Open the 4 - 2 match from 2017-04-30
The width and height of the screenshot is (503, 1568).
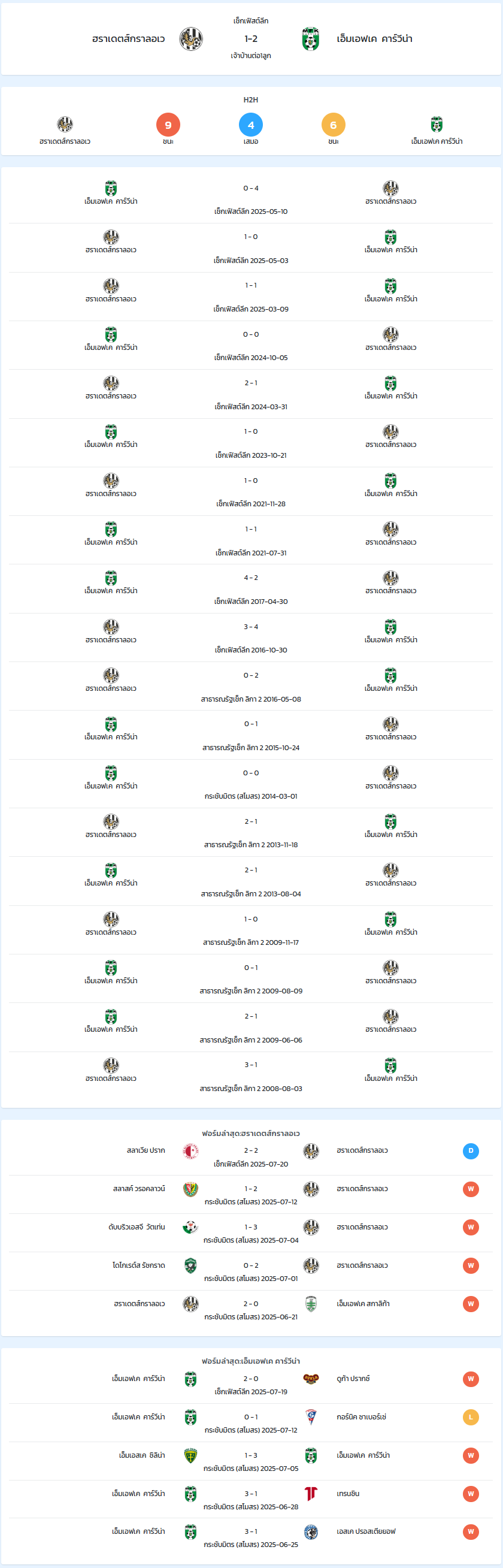tap(251, 588)
